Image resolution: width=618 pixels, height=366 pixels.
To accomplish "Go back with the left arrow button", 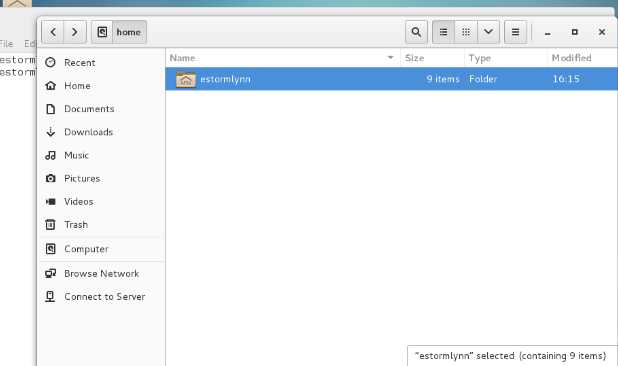I will [x=53, y=32].
